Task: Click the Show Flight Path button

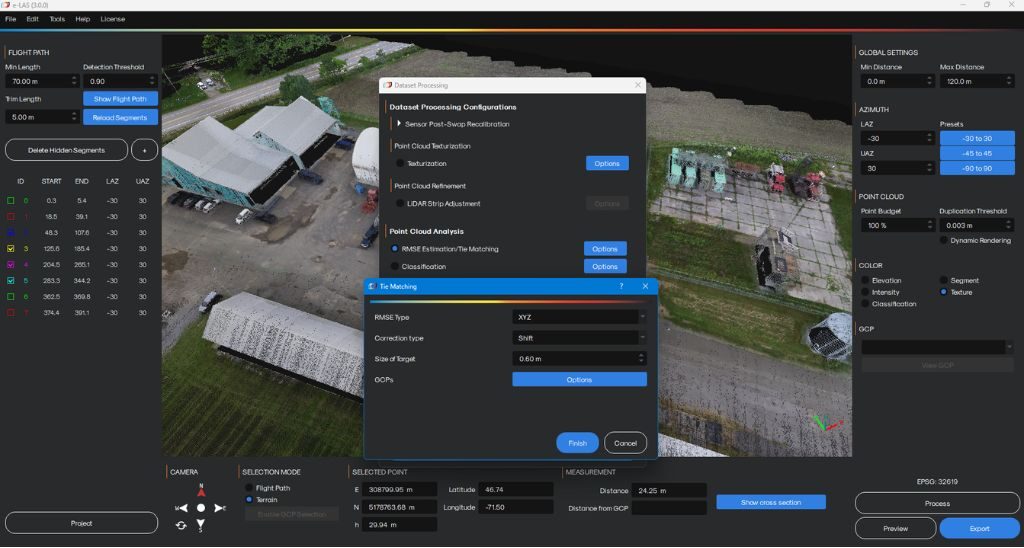Action: tap(120, 99)
